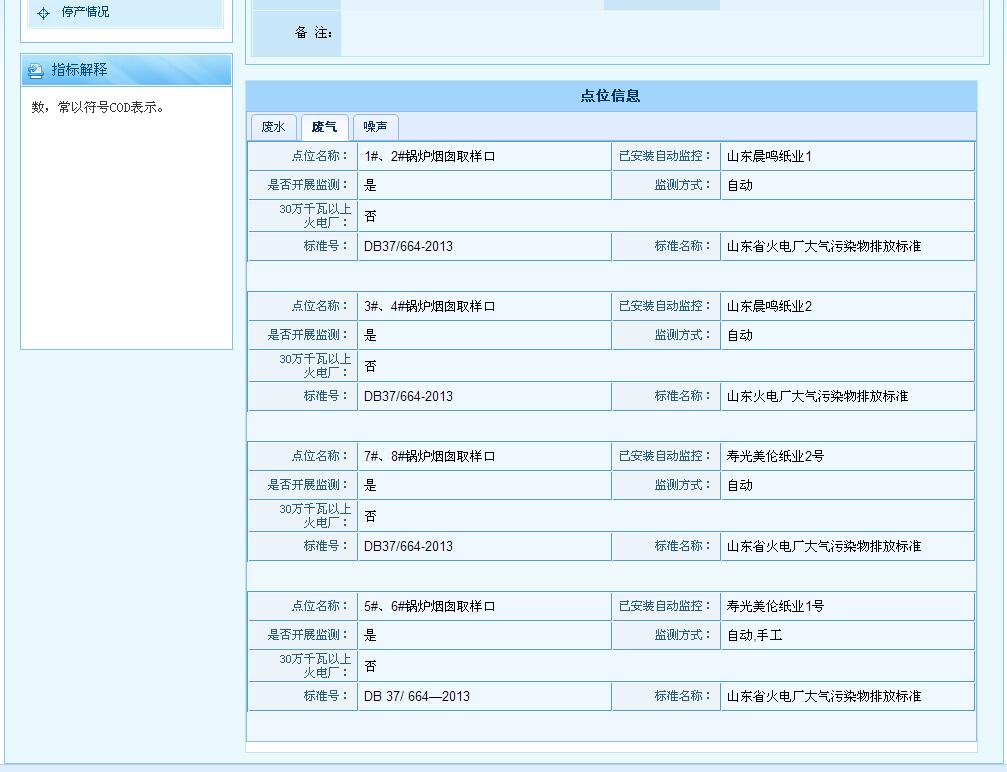Switch to the 废水 tab

pos(272,127)
